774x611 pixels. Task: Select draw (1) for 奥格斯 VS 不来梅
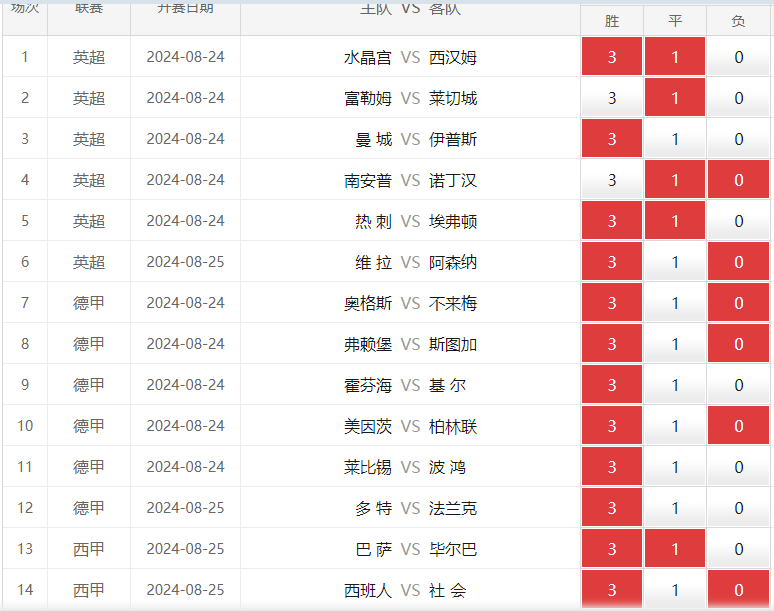pyautogui.click(x=675, y=303)
